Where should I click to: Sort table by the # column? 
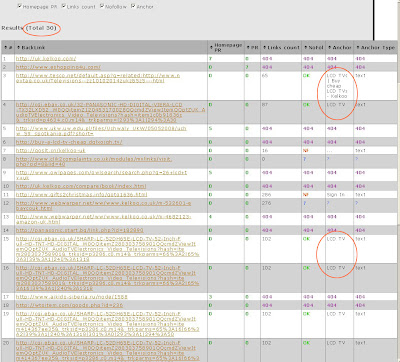point(8,48)
